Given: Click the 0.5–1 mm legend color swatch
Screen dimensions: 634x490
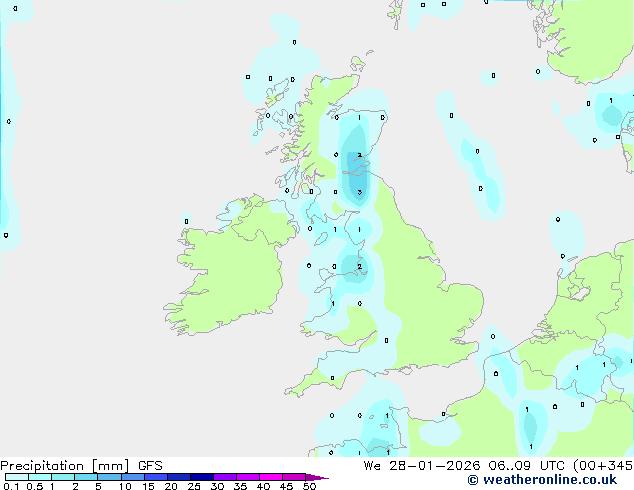Looking at the screenshot, I should (40, 477).
